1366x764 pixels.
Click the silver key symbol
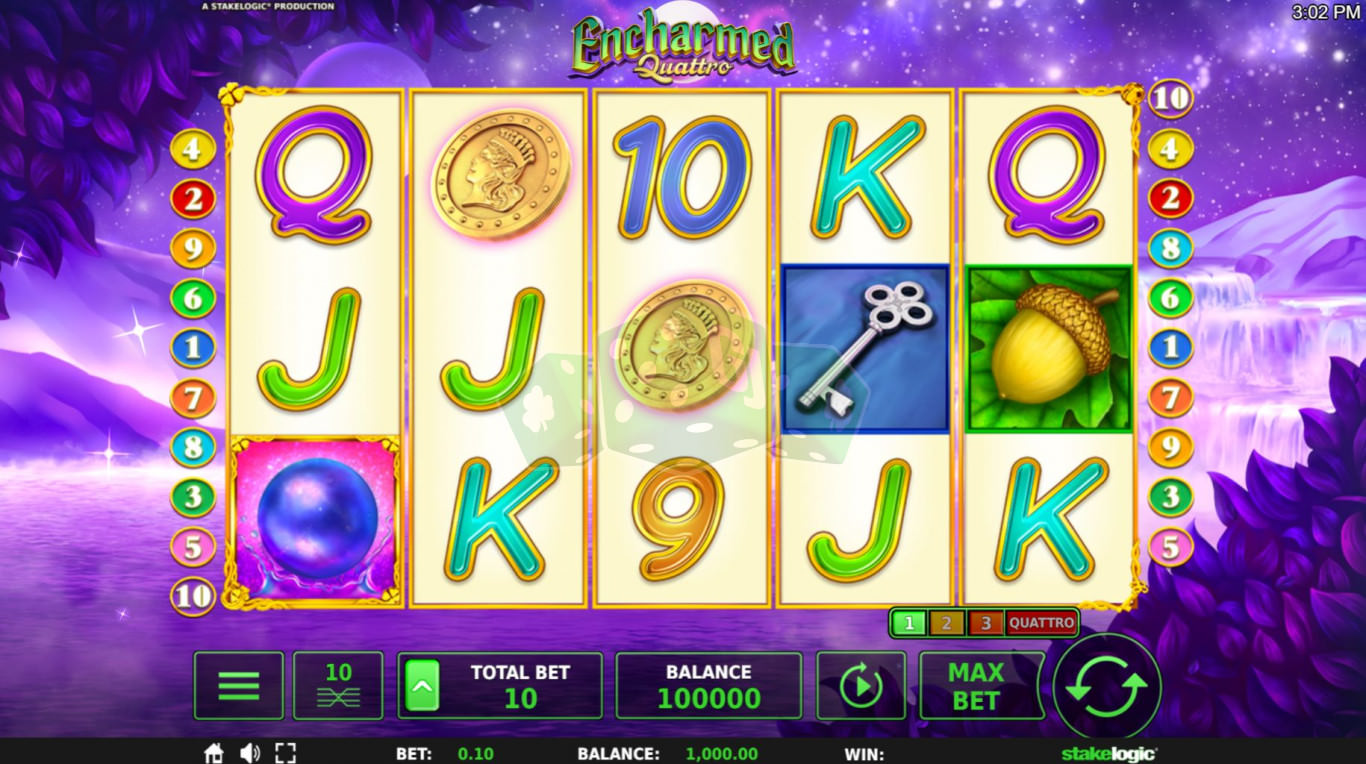tap(865, 349)
